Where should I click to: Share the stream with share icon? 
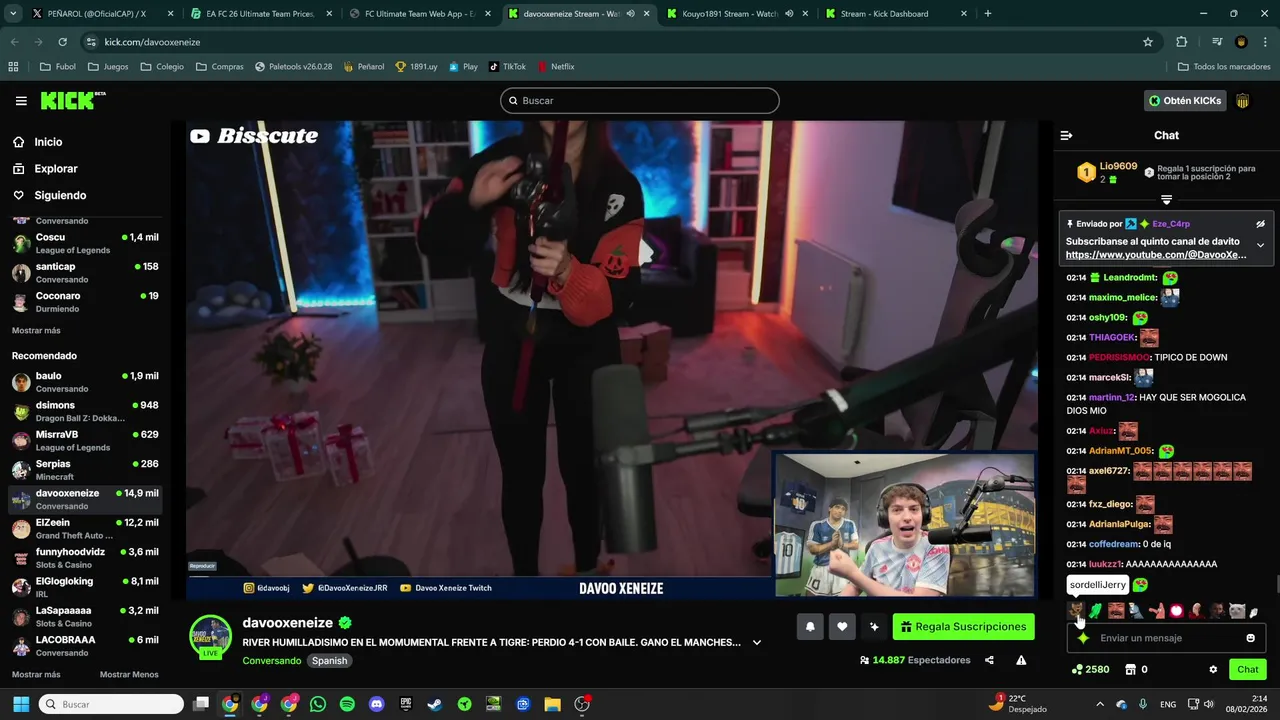[989, 660]
